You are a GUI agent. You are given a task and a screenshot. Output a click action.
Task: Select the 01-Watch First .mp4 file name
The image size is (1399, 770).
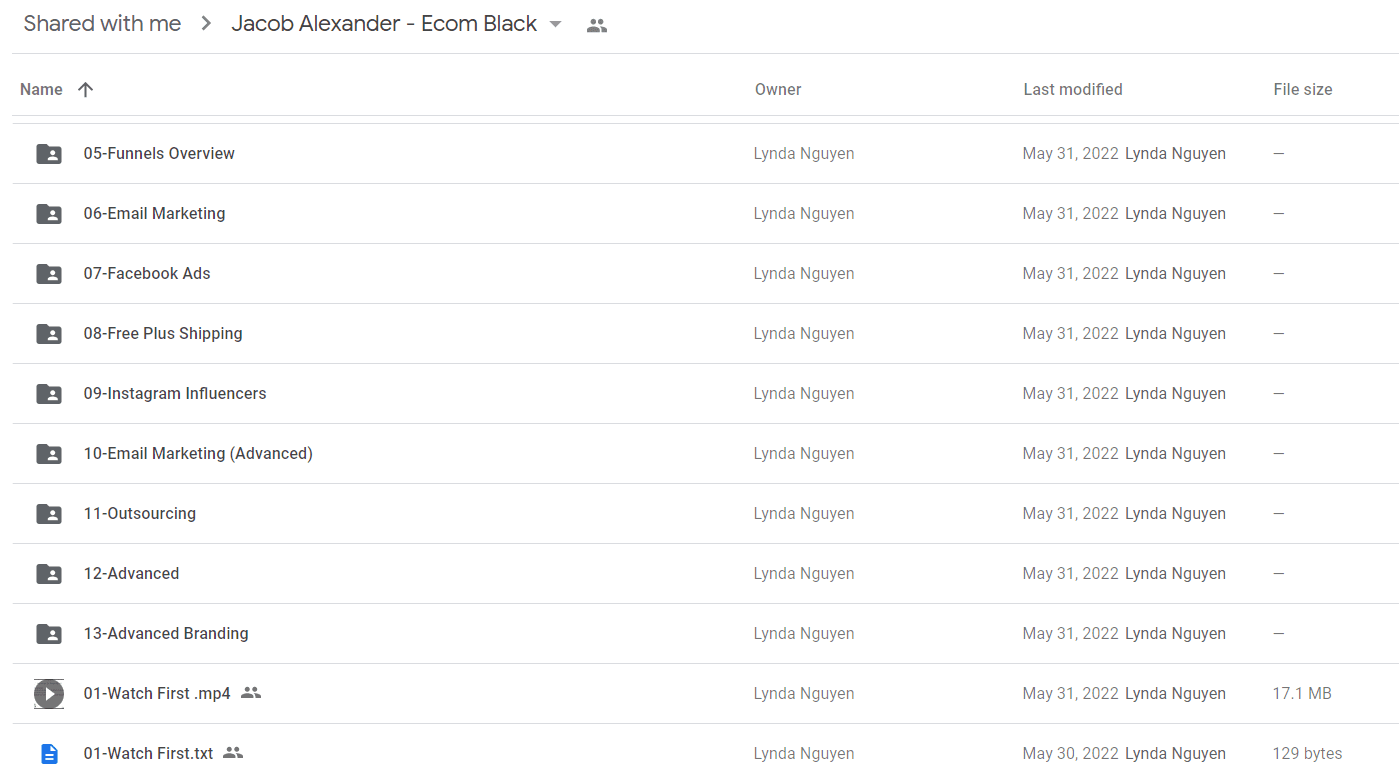[157, 693]
